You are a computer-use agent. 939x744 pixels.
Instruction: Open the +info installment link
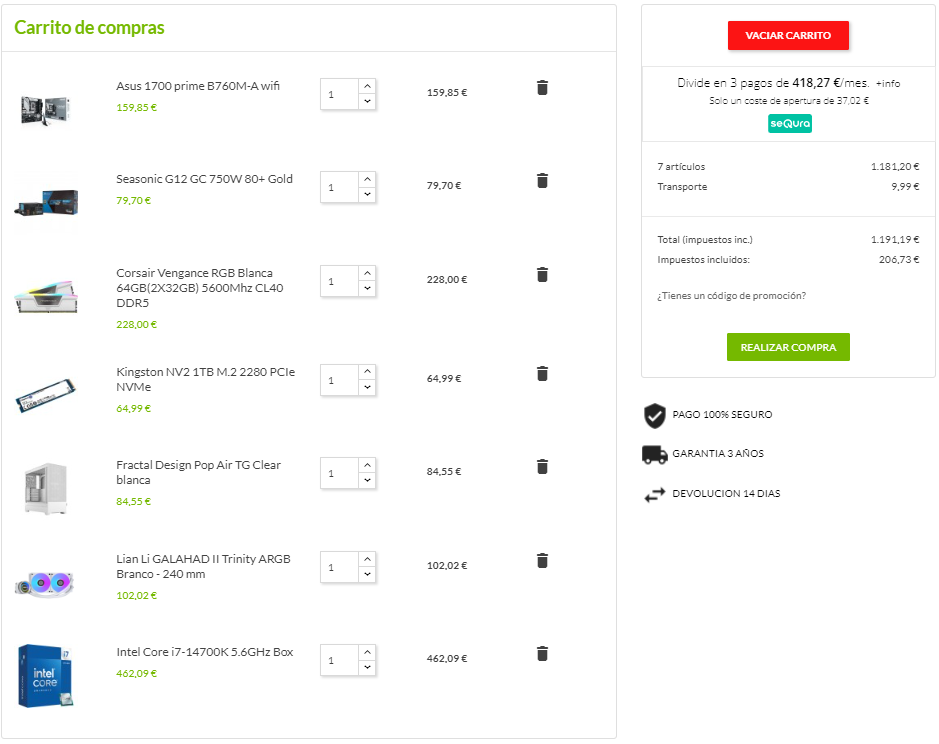(887, 83)
